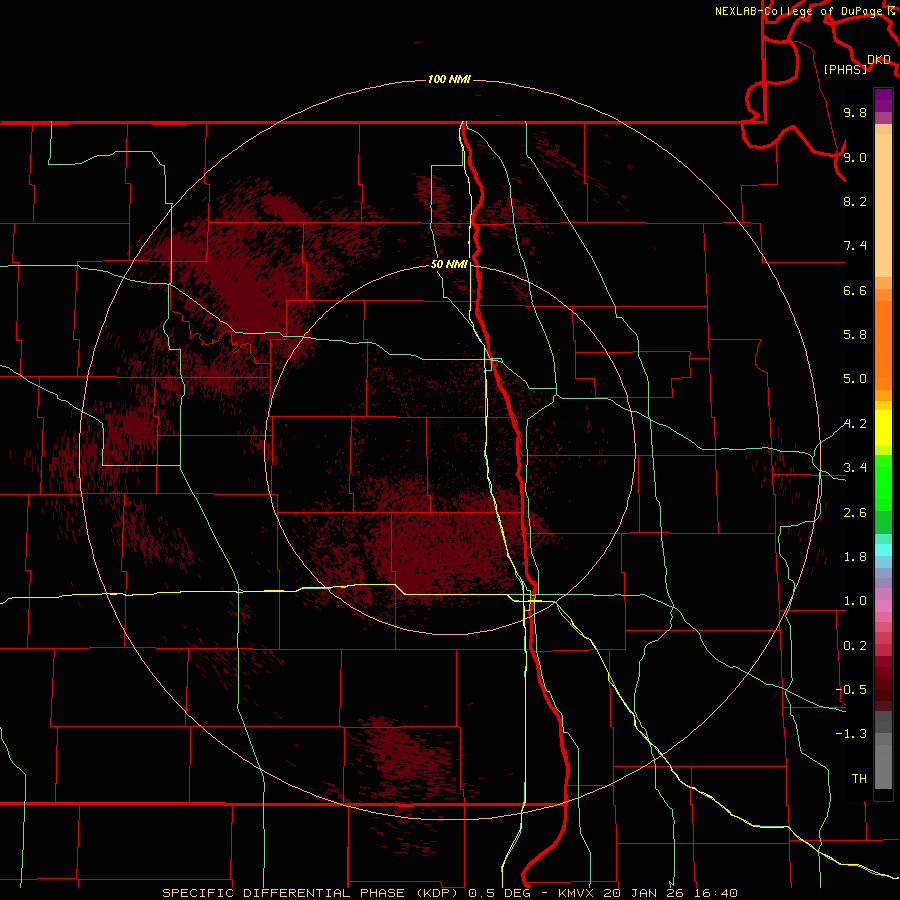Viewport: 900px width, 900px height.
Task: Click the DKD label above the color scale
Action: pyautogui.click(x=879, y=59)
